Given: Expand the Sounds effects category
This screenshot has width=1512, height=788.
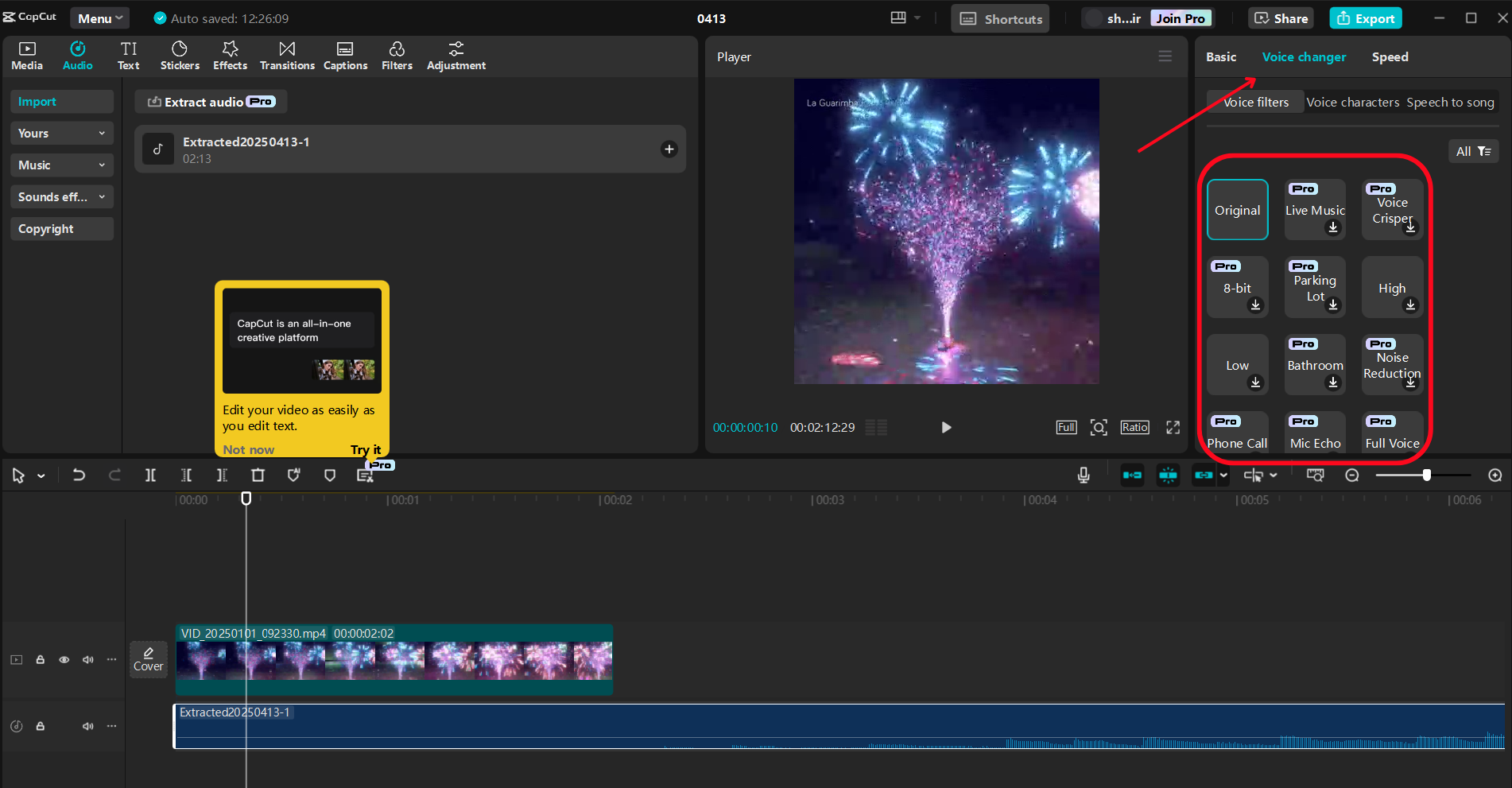Looking at the screenshot, I should (x=61, y=196).
